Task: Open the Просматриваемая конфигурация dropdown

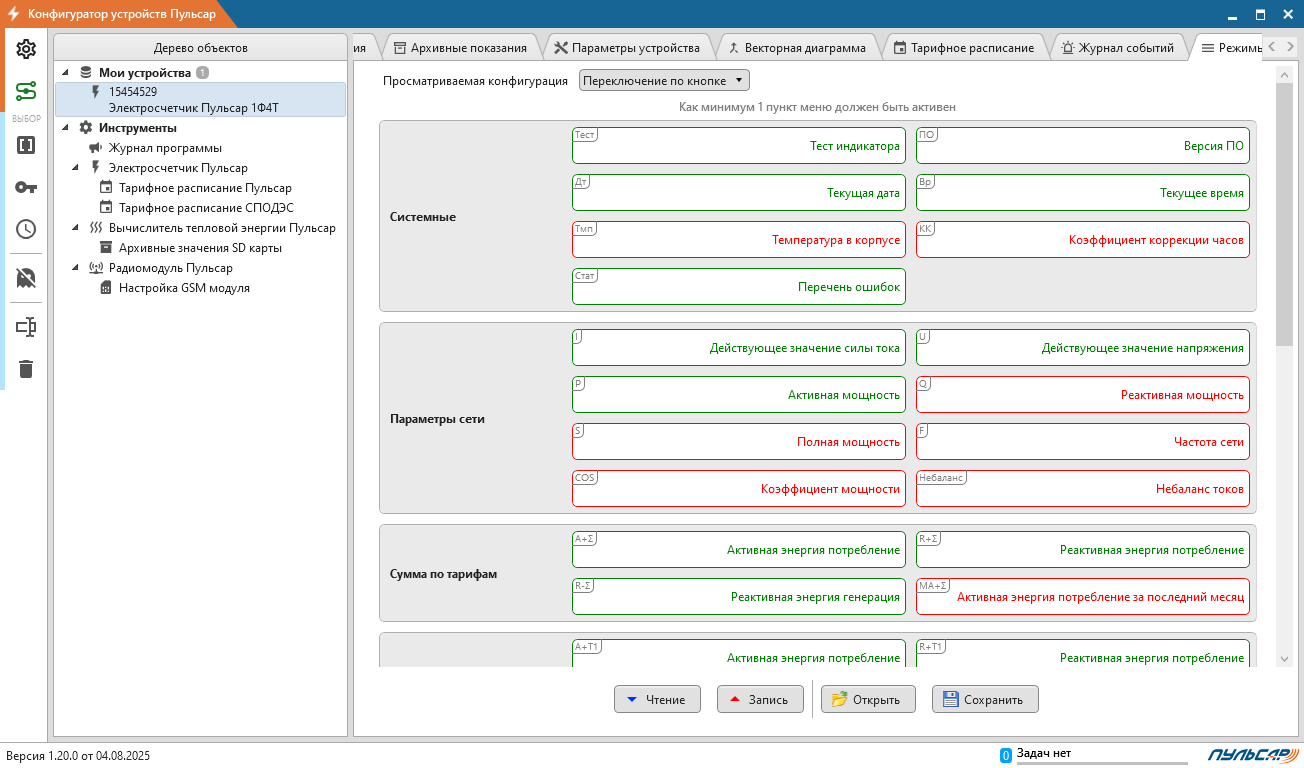Action: coord(664,80)
